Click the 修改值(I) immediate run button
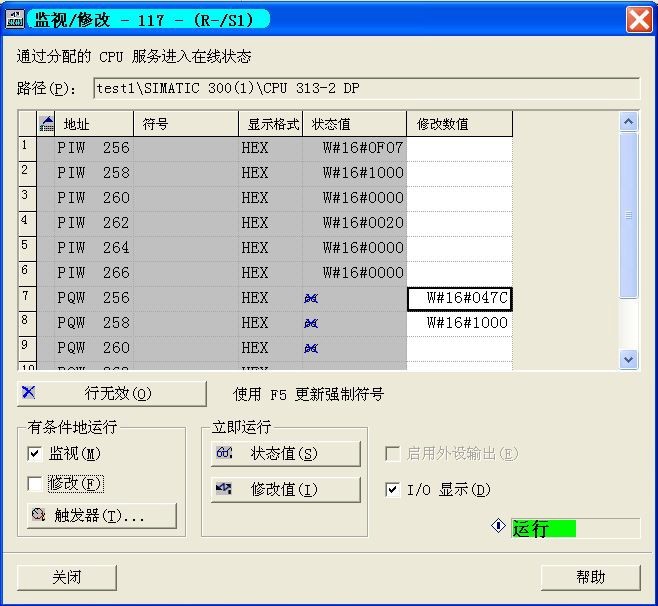Viewport: 658px width, 606px height. [x=285, y=490]
